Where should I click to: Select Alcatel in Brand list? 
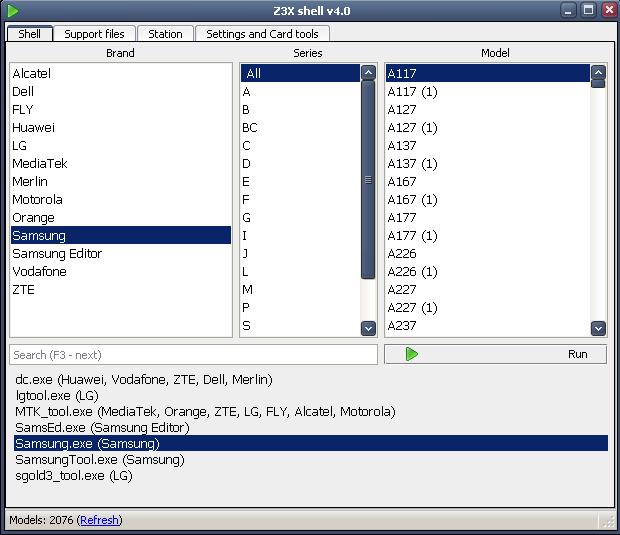121,74
